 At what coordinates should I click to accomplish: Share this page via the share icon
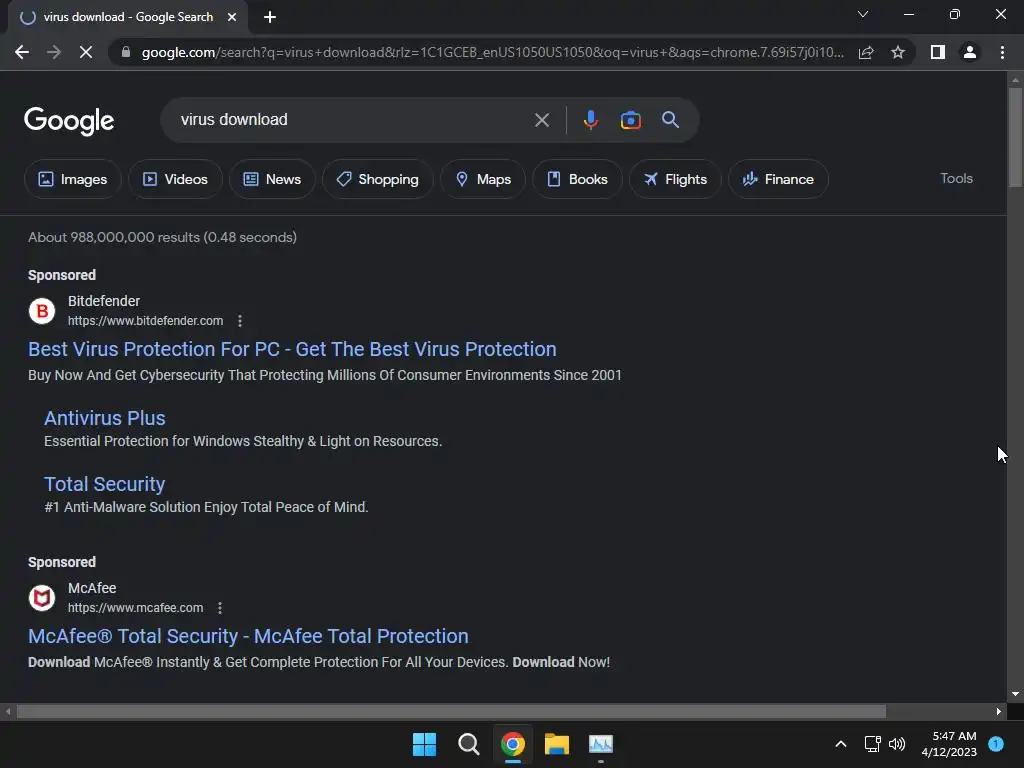pyautogui.click(x=866, y=52)
